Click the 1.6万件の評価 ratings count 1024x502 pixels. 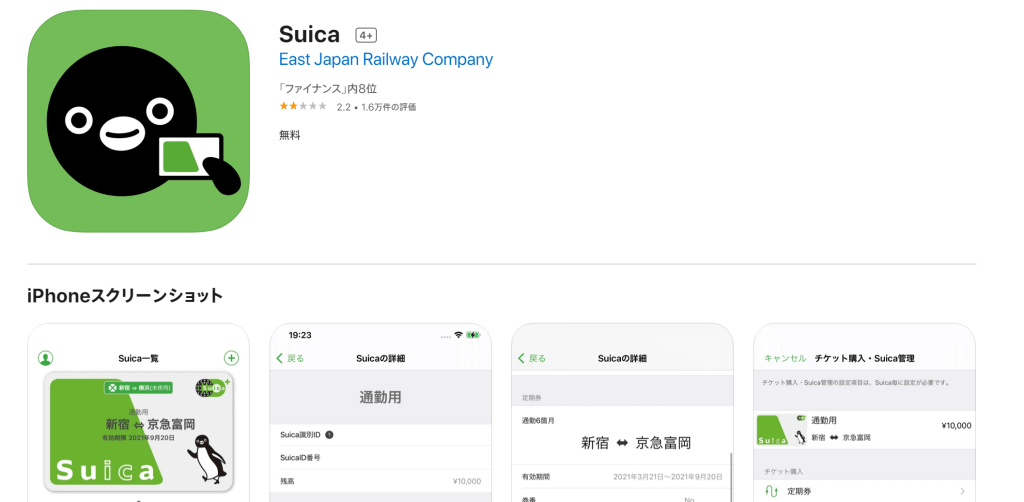[x=389, y=107]
